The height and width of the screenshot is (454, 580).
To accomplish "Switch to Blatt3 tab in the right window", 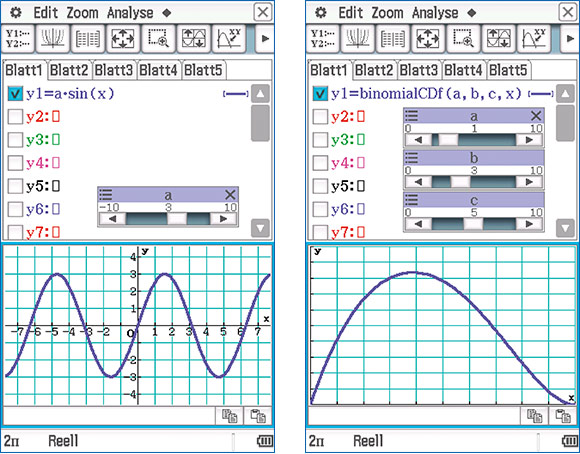I will pyautogui.click(x=418, y=70).
